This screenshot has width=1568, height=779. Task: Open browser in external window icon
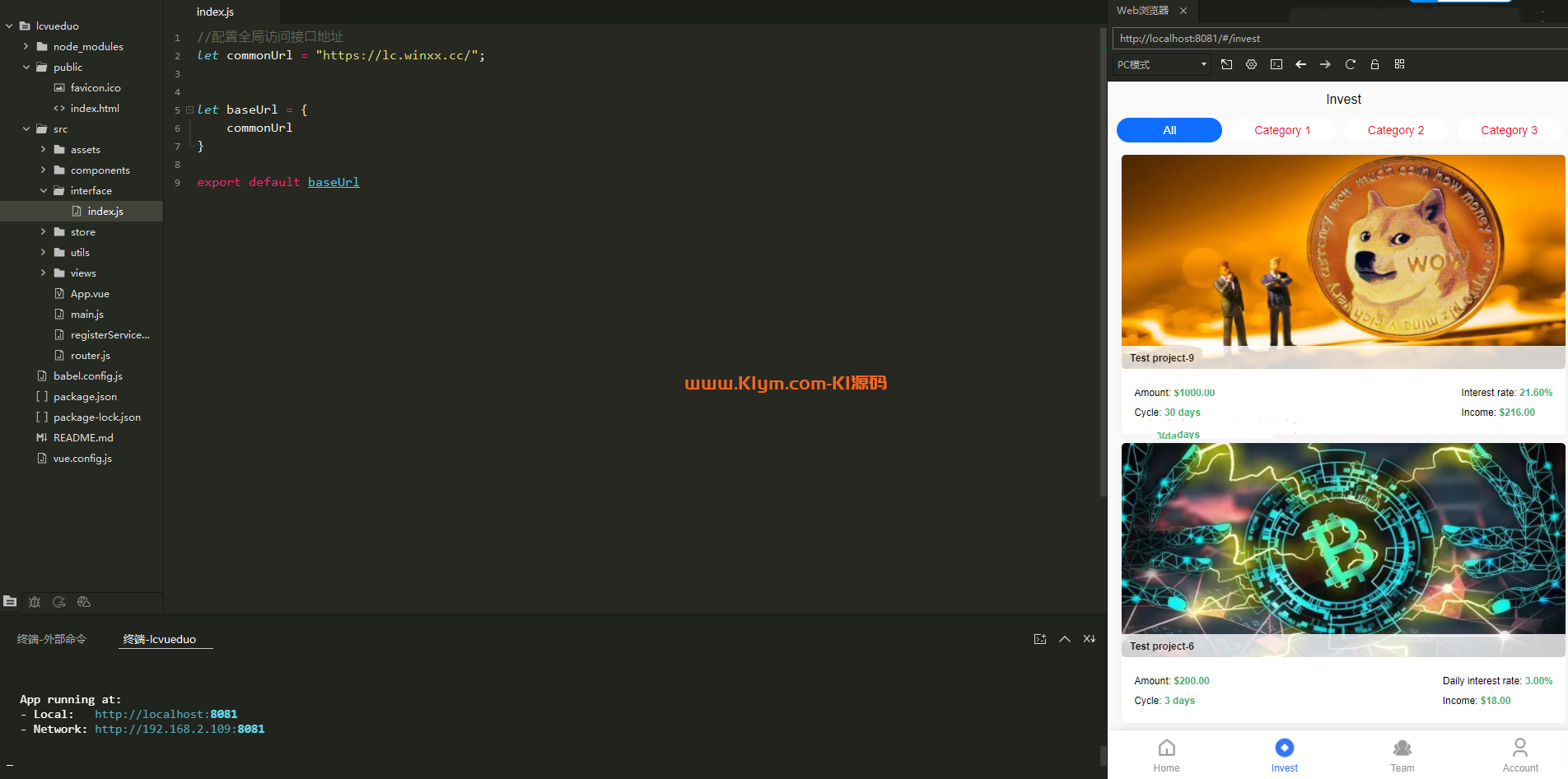(1226, 64)
